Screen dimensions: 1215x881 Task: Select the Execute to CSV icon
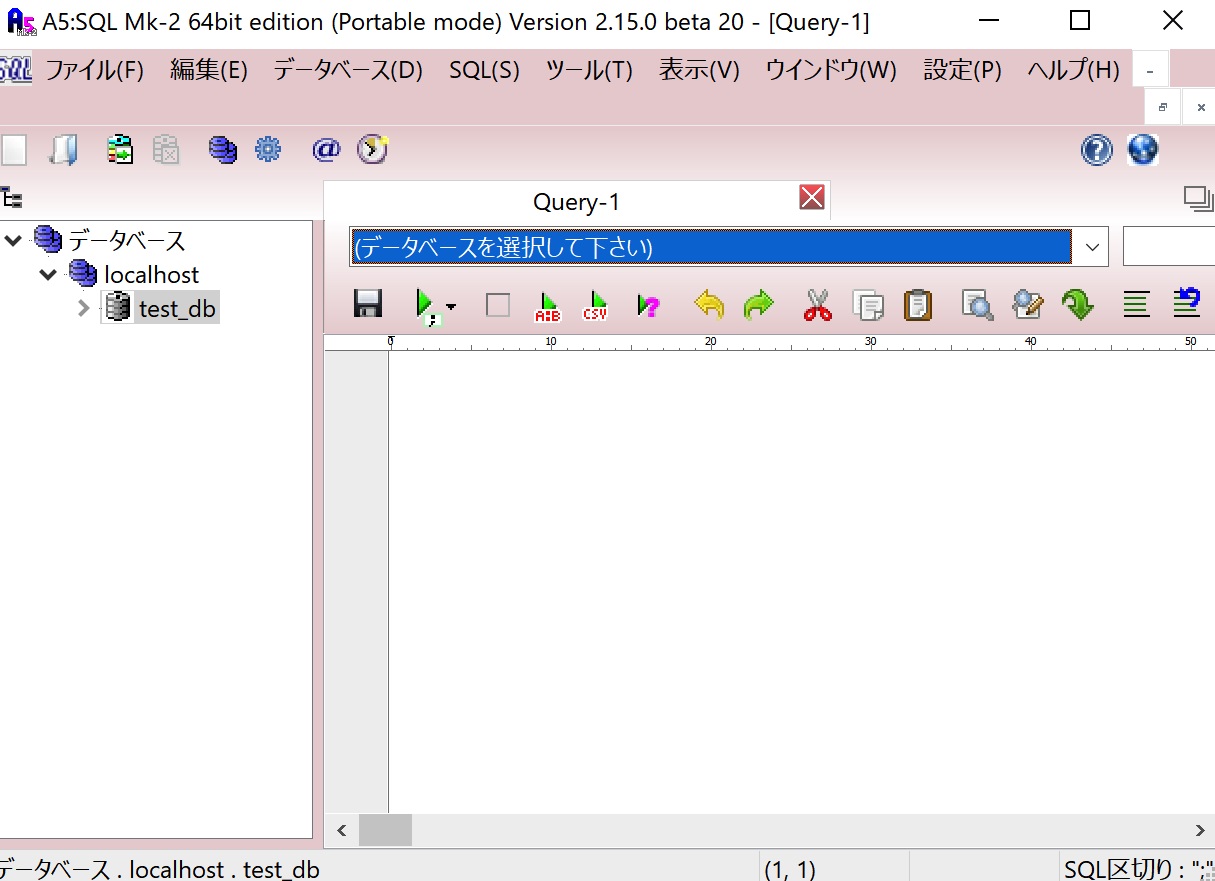point(595,305)
